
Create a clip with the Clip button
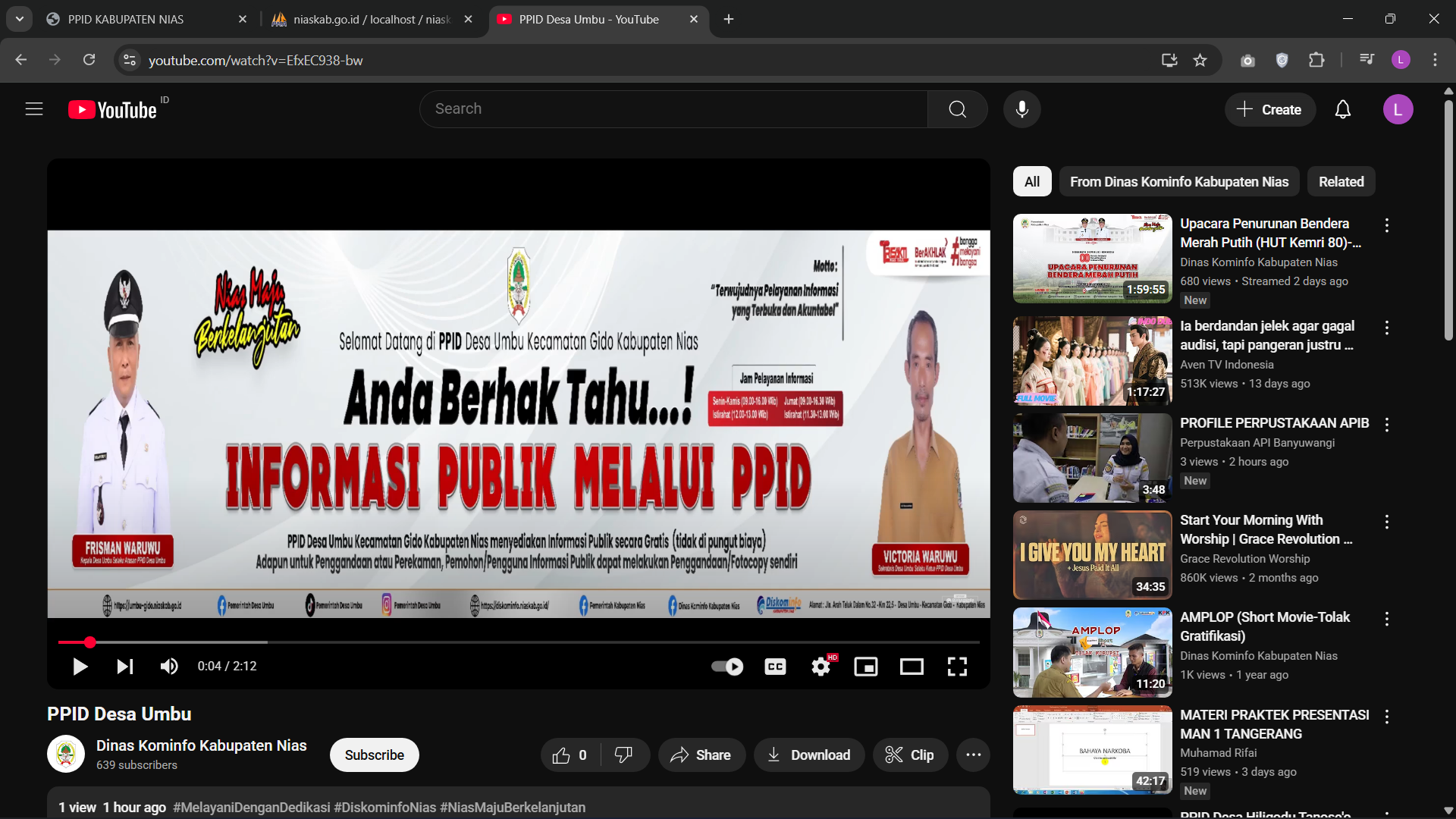pyautogui.click(x=910, y=755)
